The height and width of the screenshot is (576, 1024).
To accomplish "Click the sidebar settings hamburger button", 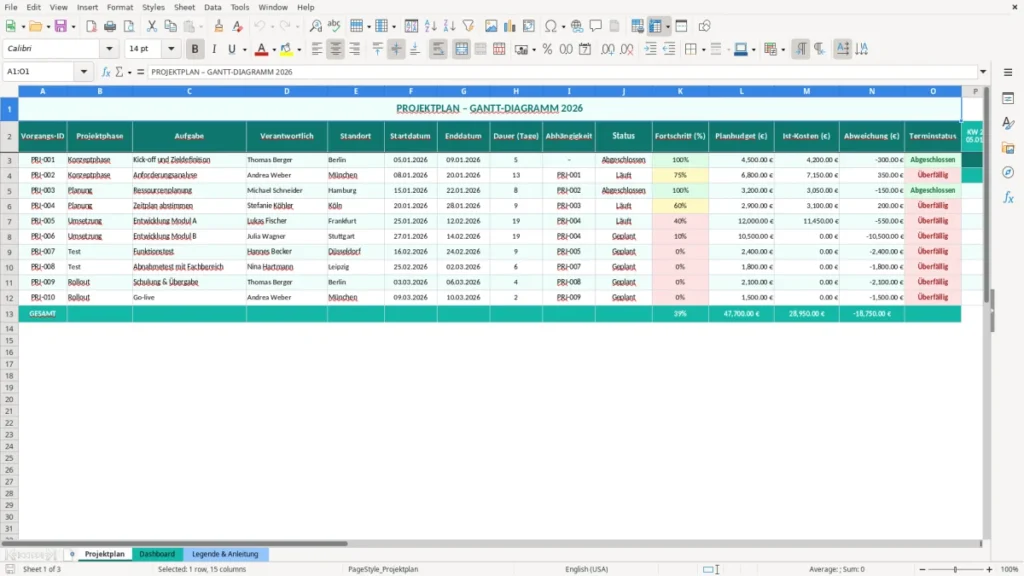I will coord(1008,72).
